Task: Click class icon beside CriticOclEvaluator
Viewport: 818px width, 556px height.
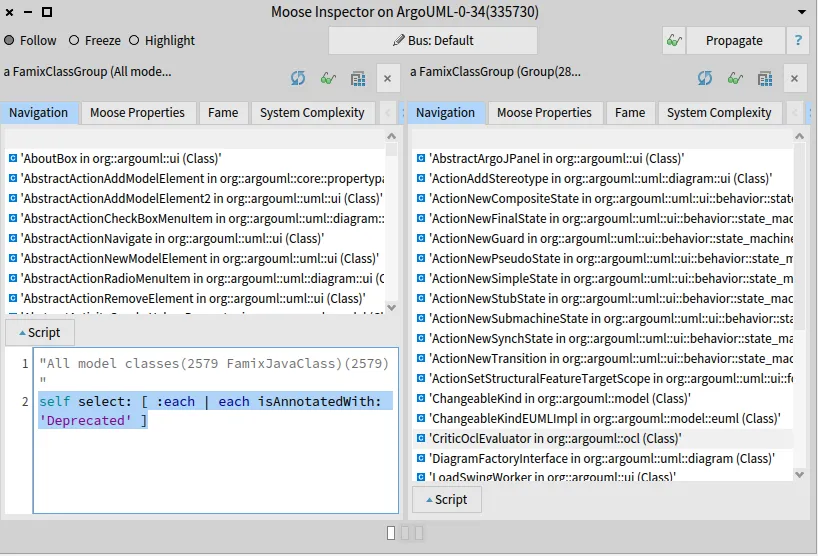Action: click(420, 438)
